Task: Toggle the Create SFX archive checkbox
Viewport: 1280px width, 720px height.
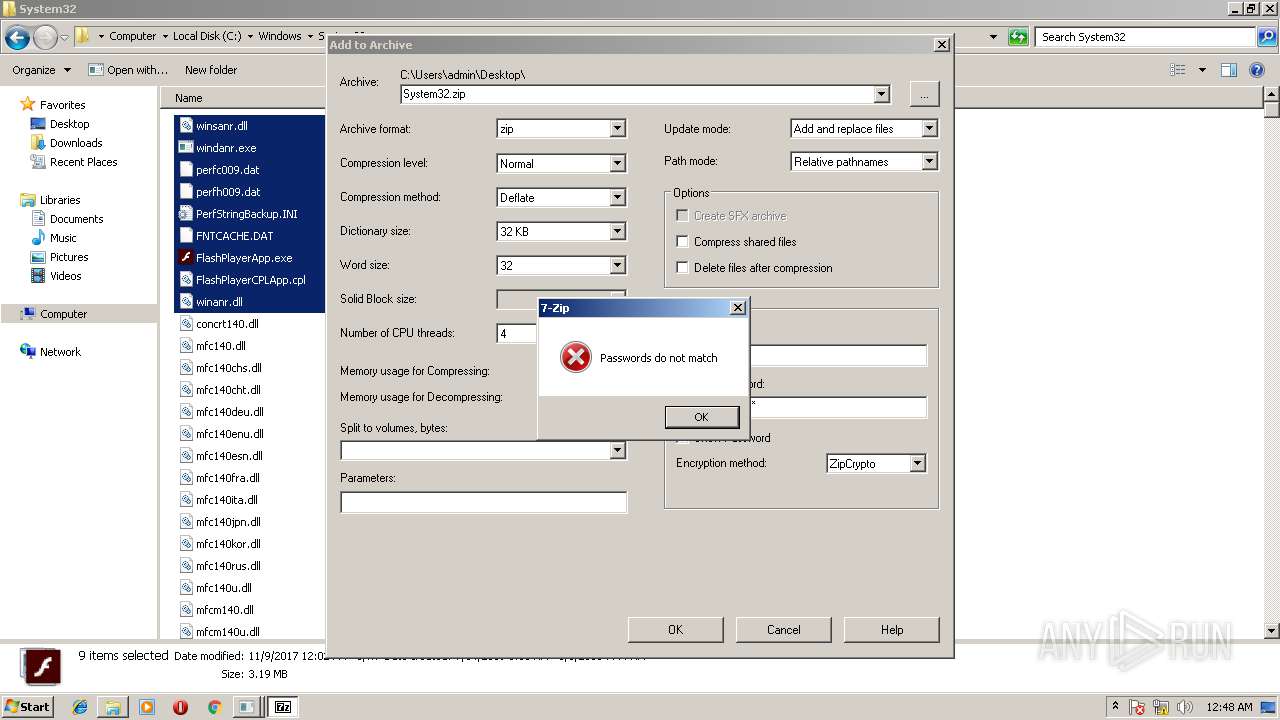Action: click(682, 215)
